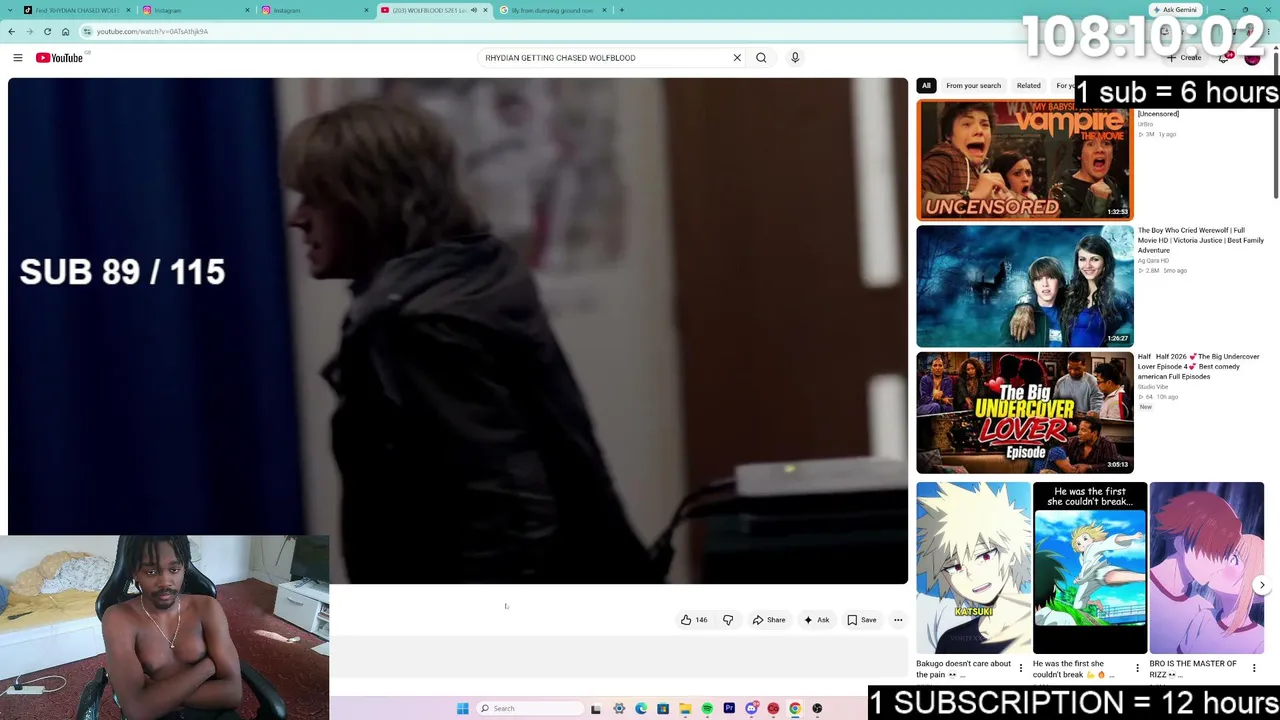This screenshot has height=720, width=1280.
Task: Clear the YouTube search query
Action: tap(737, 58)
